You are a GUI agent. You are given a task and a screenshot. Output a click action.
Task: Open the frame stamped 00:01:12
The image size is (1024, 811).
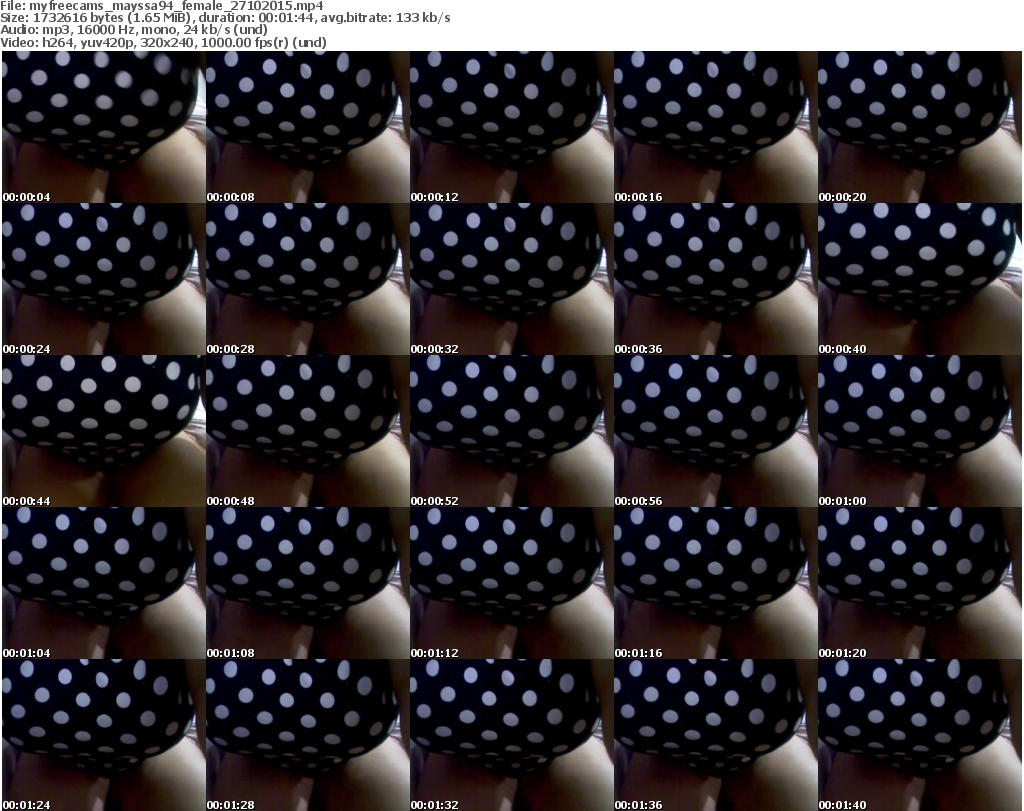click(x=512, y=583)
